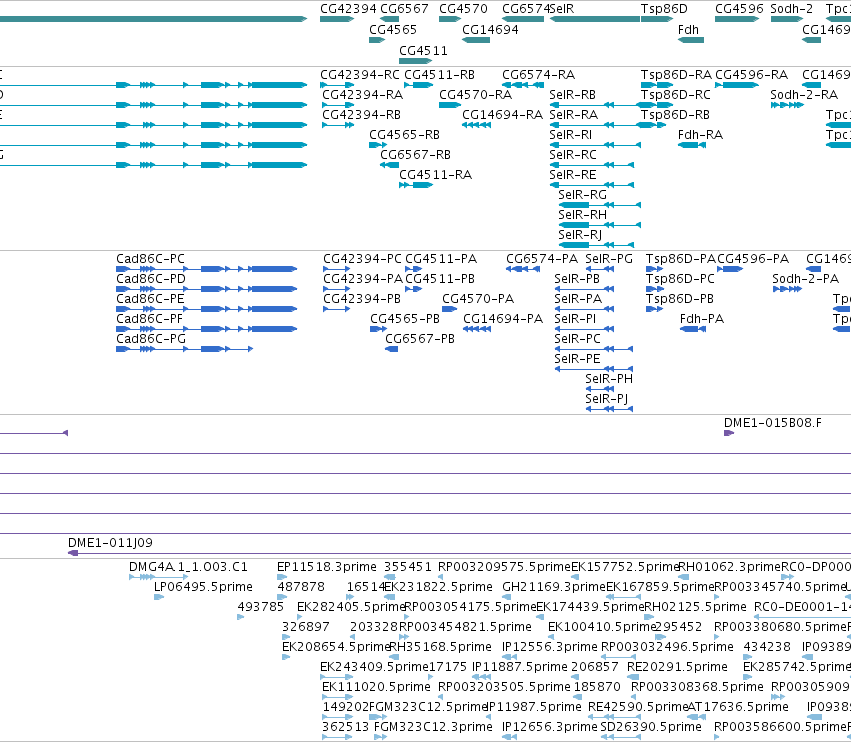Image resolution: width=851 pixels, height=742 pixels.
Task: Open the 434238 feature
Action: 767,647
